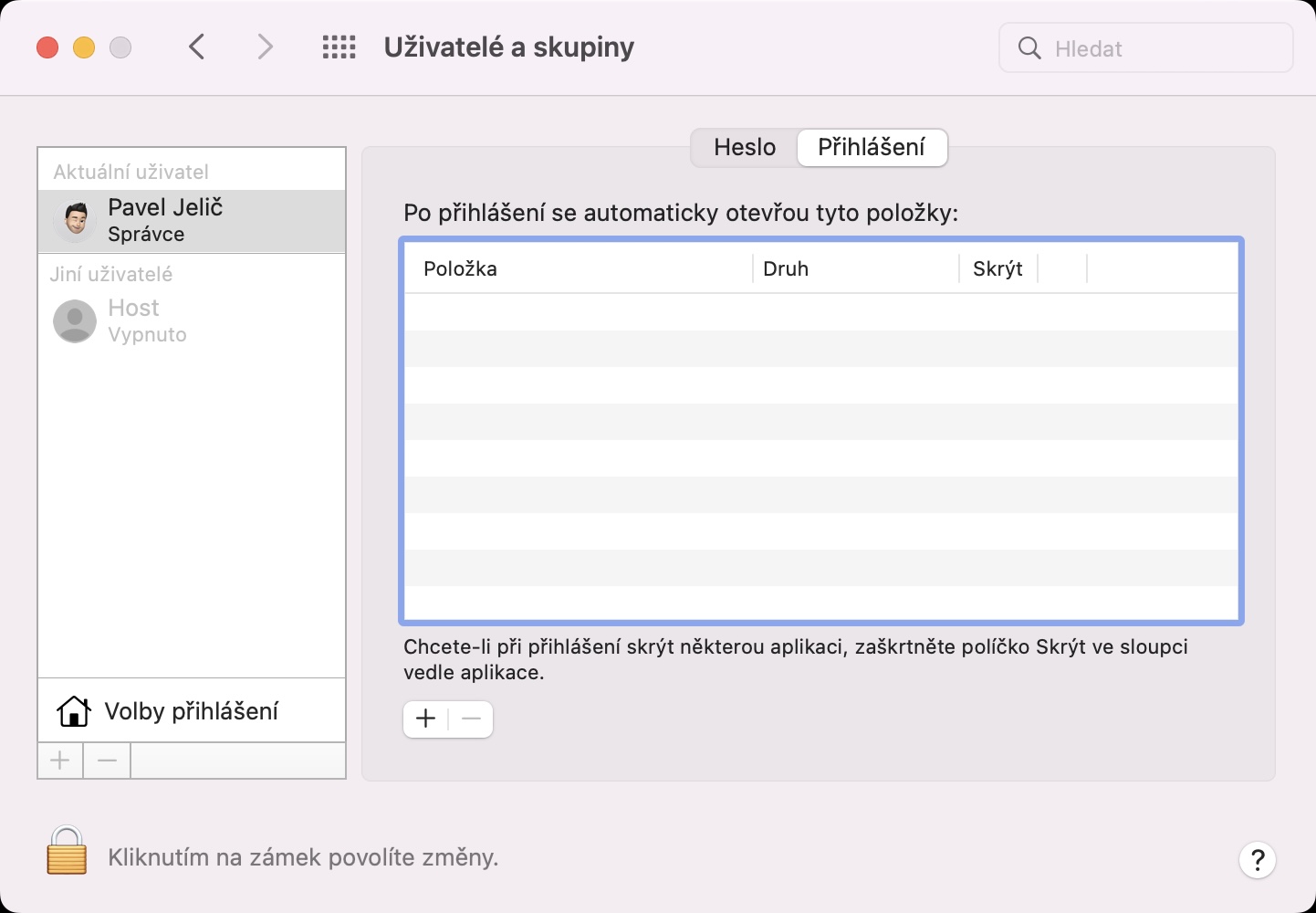Go forward with the right chevron

point(265,47)
